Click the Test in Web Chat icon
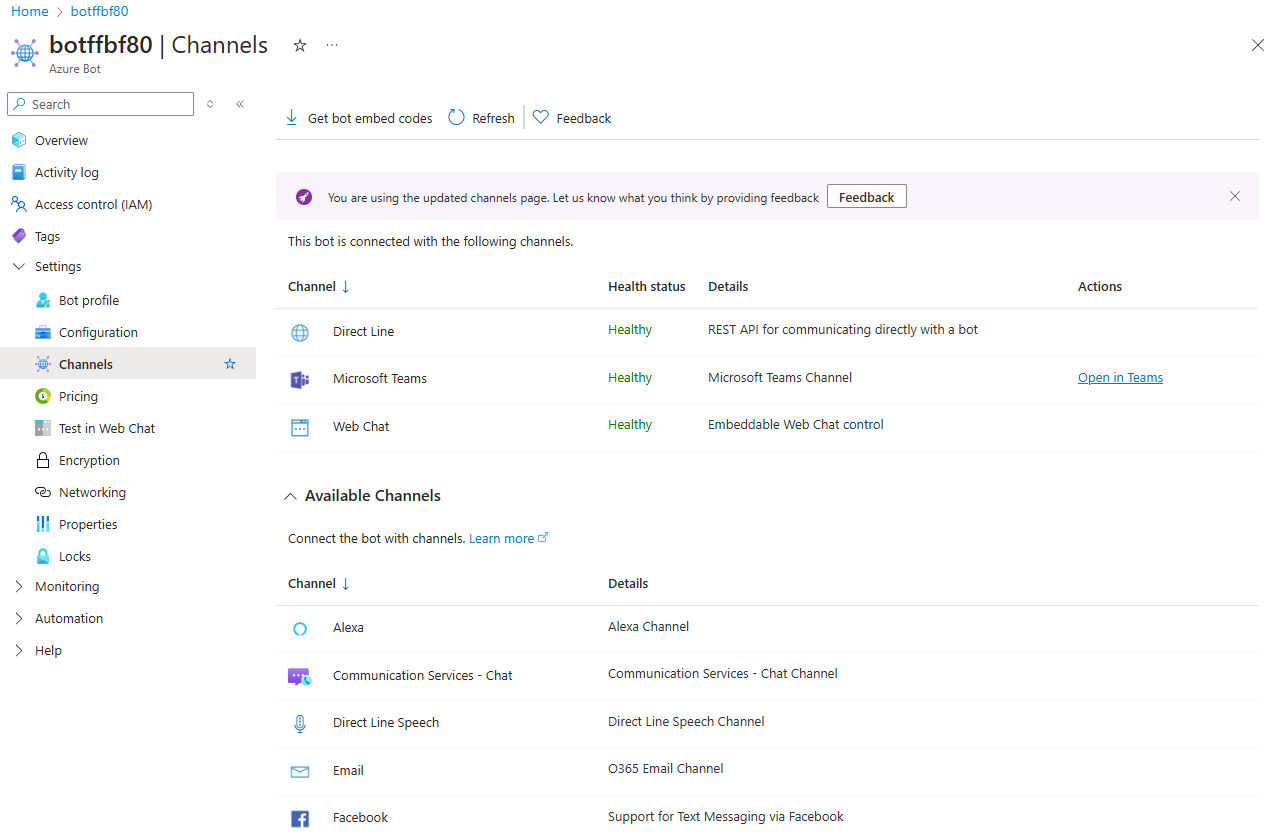 click(x=43, y=428)
